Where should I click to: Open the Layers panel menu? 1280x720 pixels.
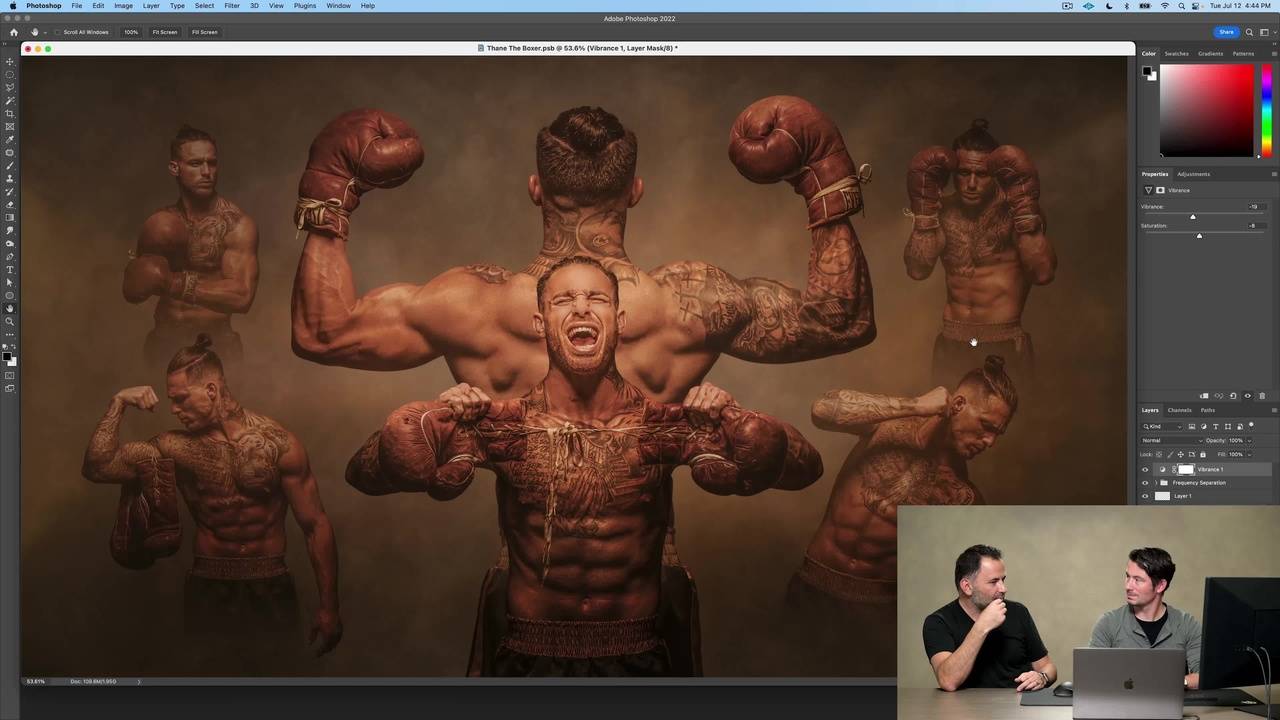tap(1273, 410)
